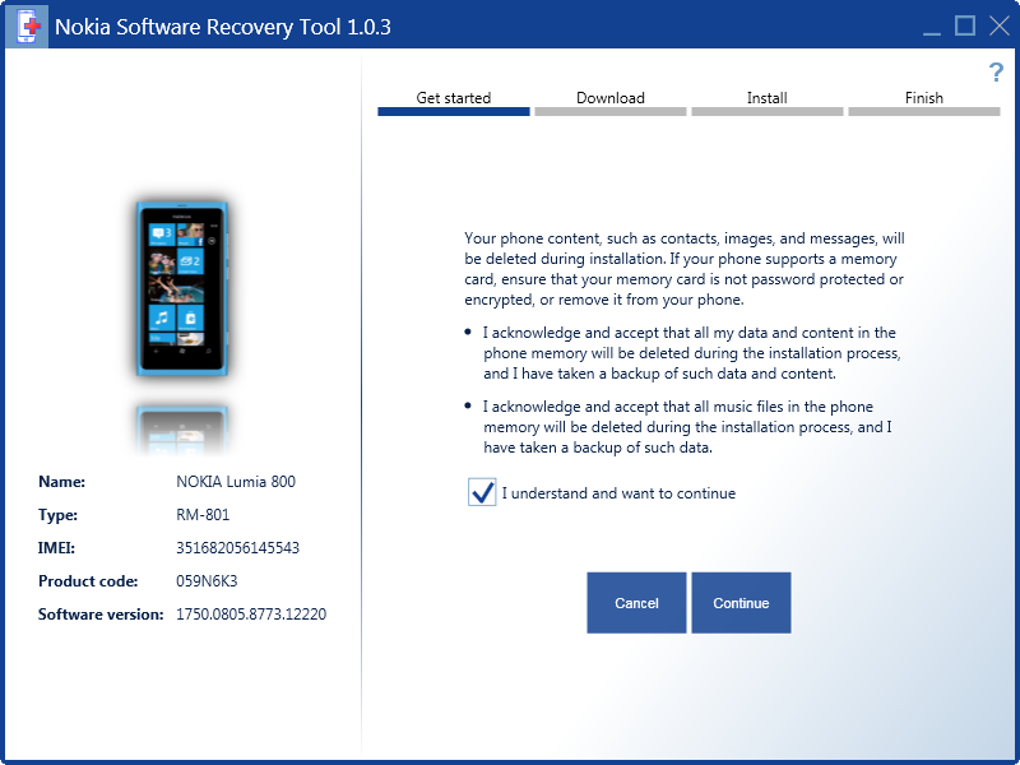The image size is (1020, 765).
Task: Click the bullet about music files deletion
Action: click(687, 427)
